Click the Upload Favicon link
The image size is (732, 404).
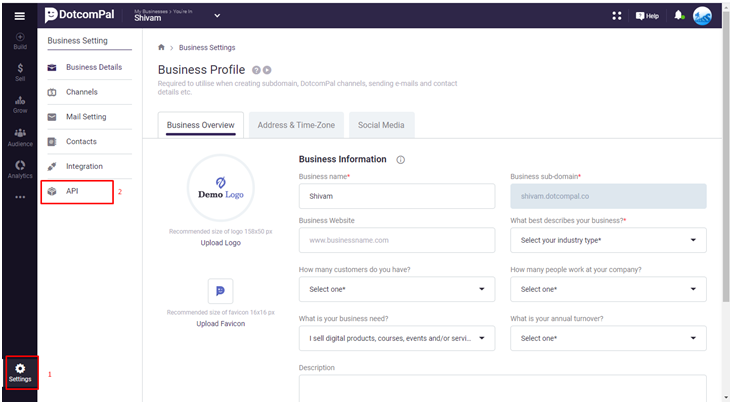221,324
